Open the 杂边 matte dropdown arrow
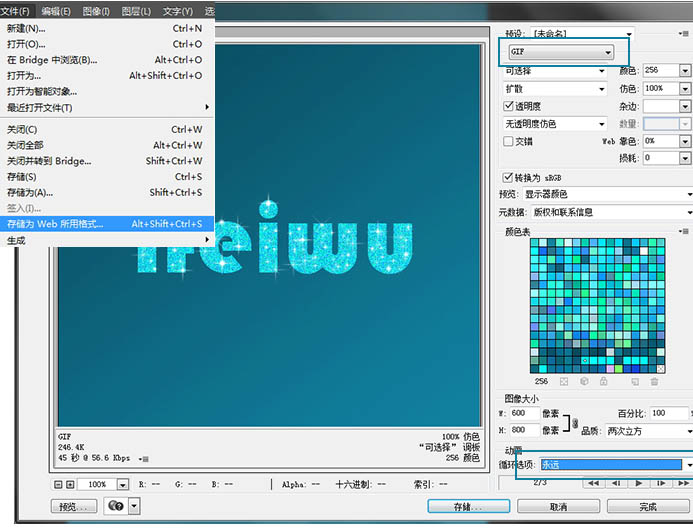This screenshot has height=529, width=693. (x=685, y=107)
